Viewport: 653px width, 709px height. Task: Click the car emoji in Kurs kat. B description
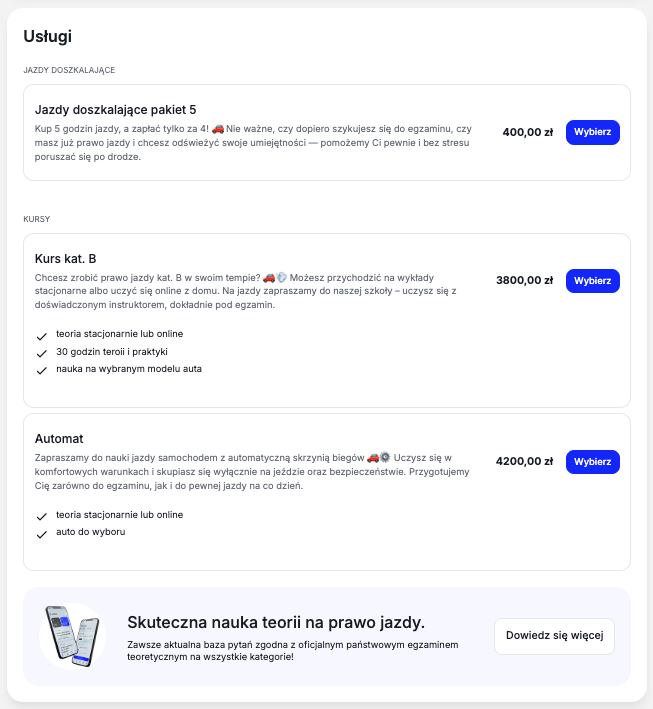coord(269,277)
